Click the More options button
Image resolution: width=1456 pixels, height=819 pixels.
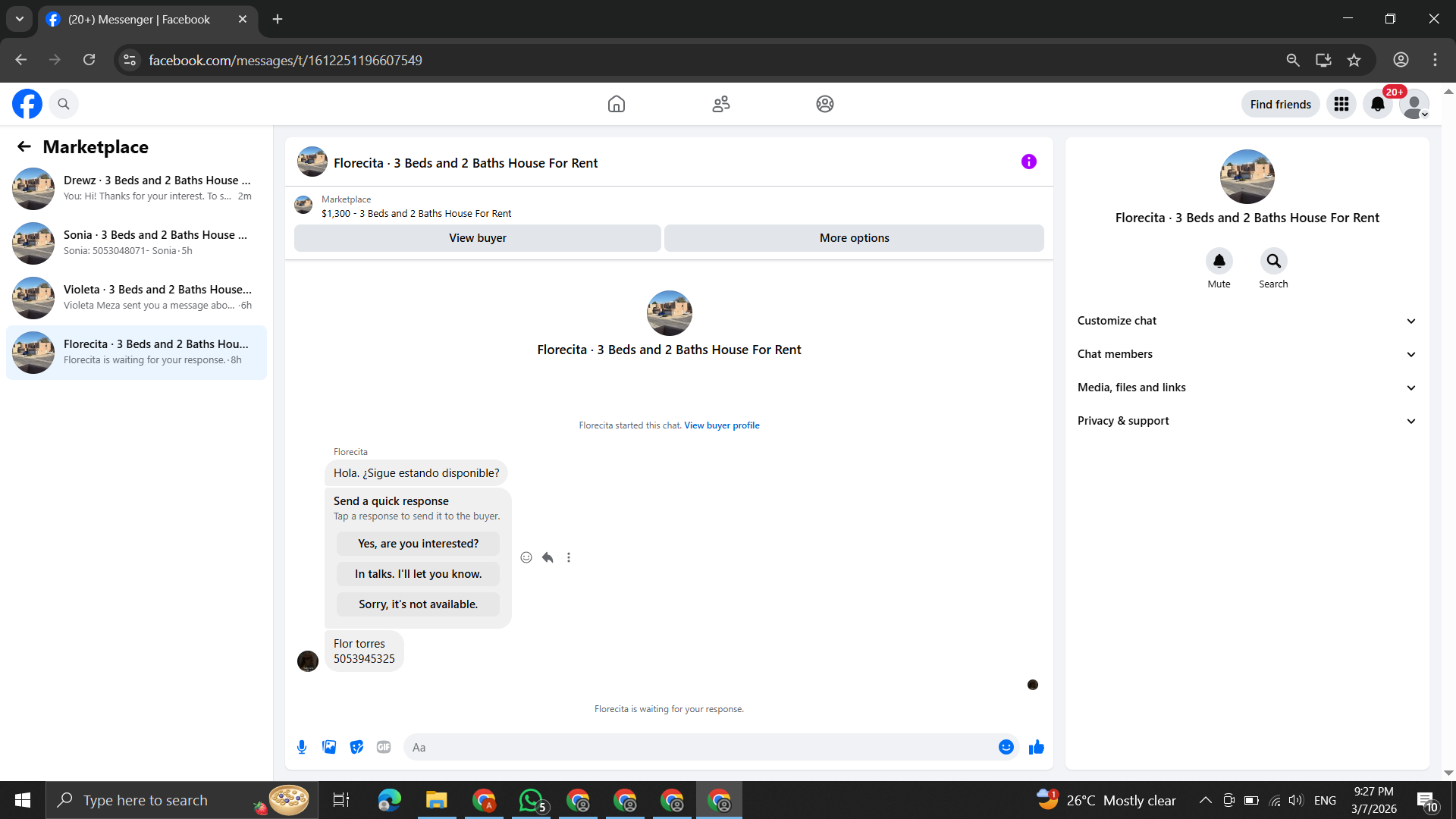[854, 238]
